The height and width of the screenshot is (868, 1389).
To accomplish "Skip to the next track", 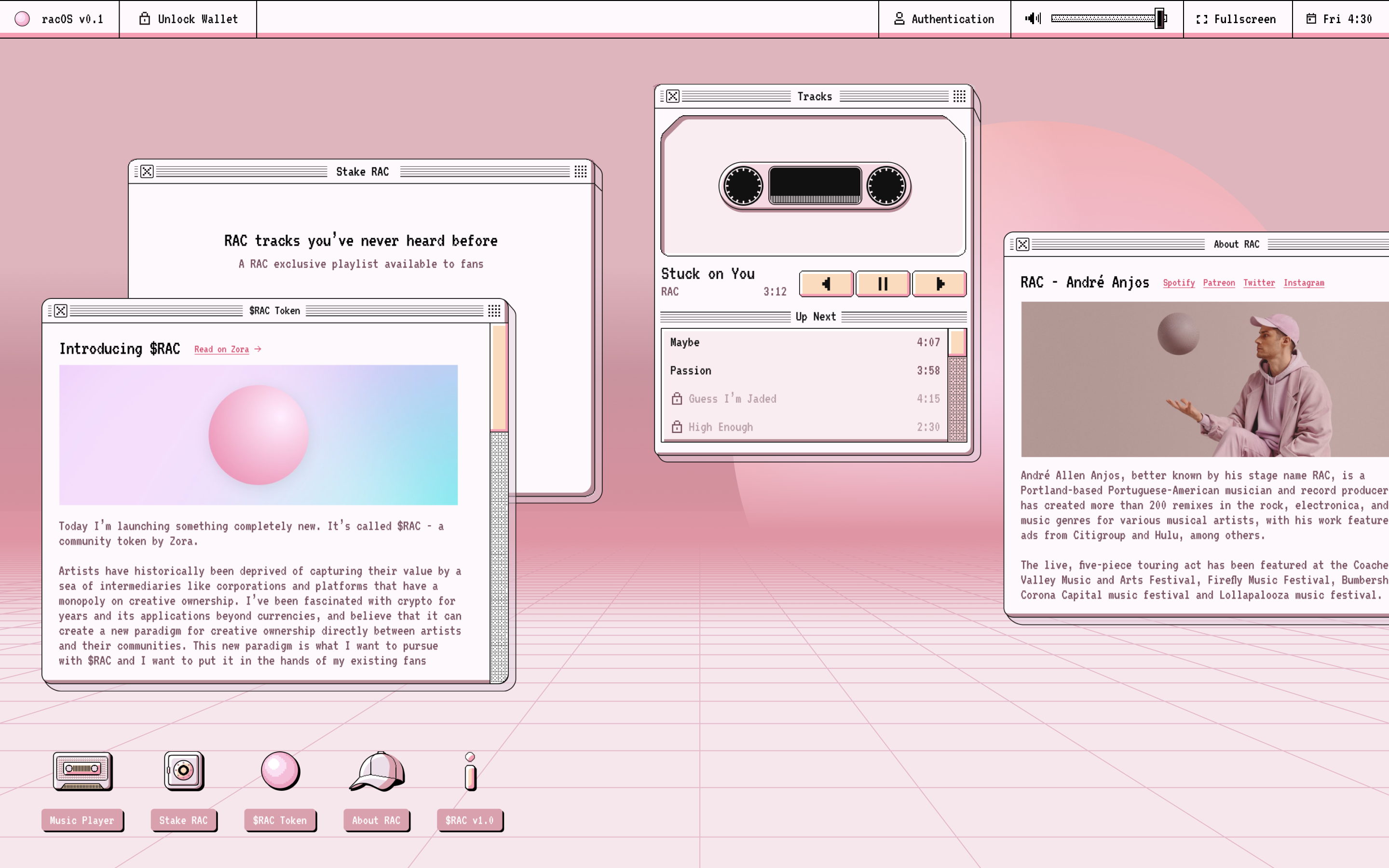I will tap(939, 284).
